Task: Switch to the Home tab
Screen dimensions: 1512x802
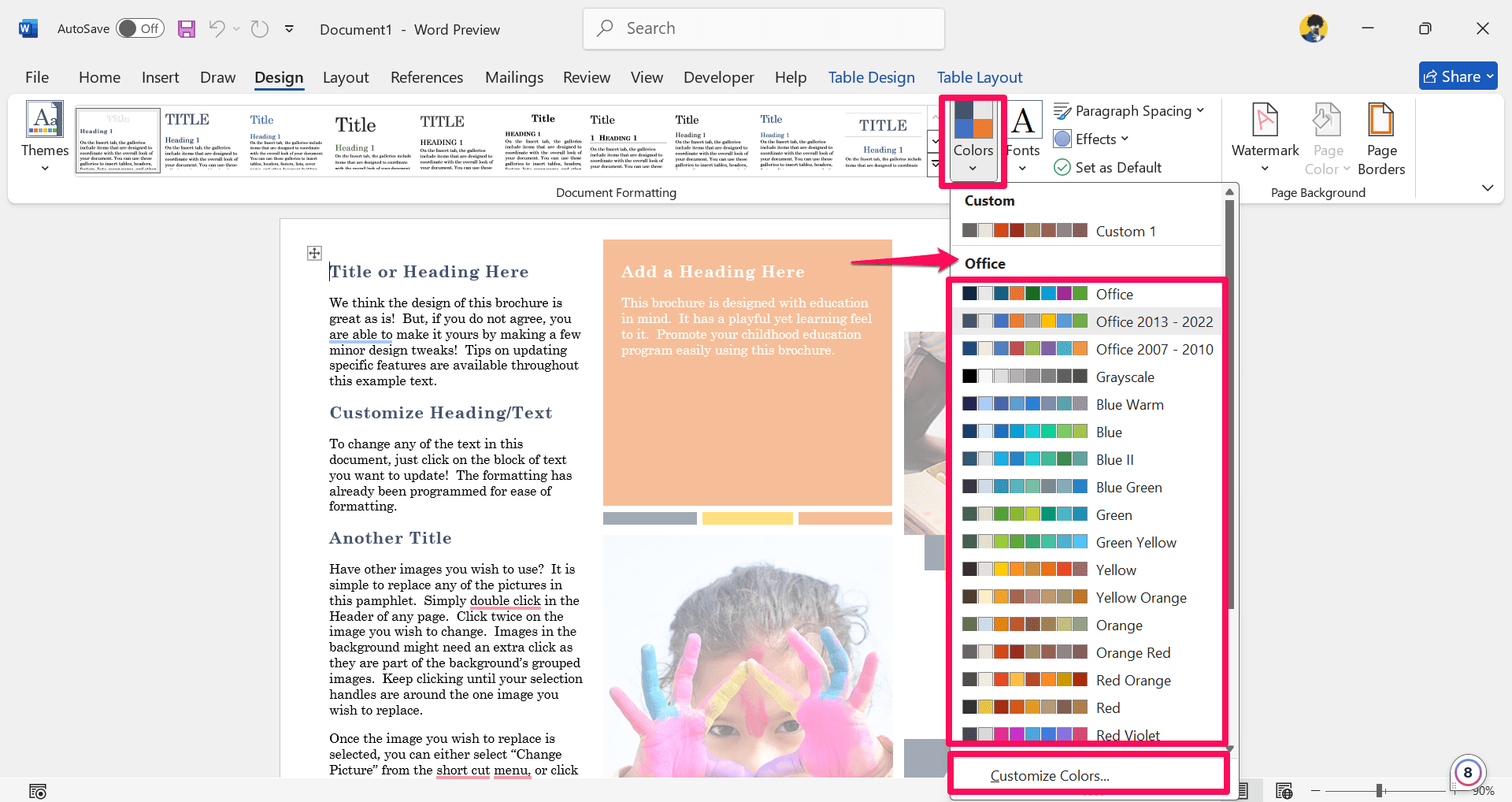Action: coord(99,77)
